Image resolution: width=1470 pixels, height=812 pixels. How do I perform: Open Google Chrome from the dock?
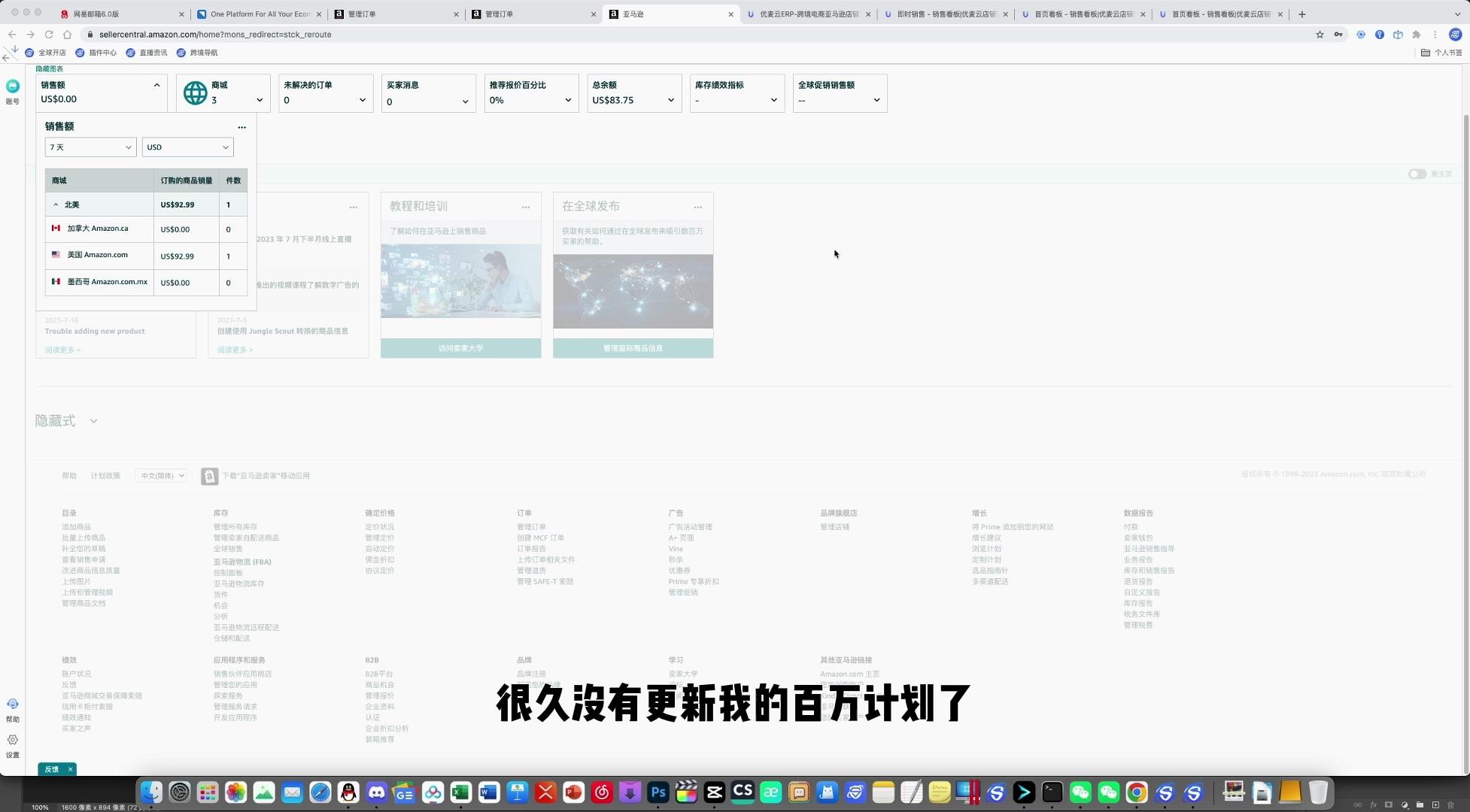coord(1137,792)
